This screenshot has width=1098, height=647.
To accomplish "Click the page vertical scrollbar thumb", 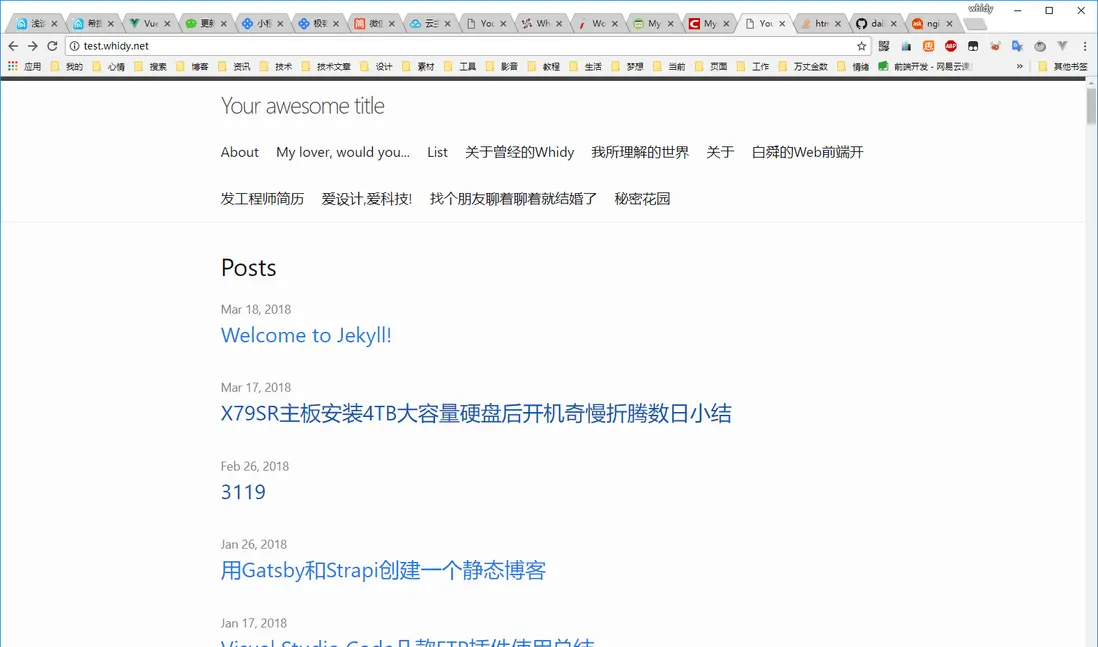I will (1091, 106).
